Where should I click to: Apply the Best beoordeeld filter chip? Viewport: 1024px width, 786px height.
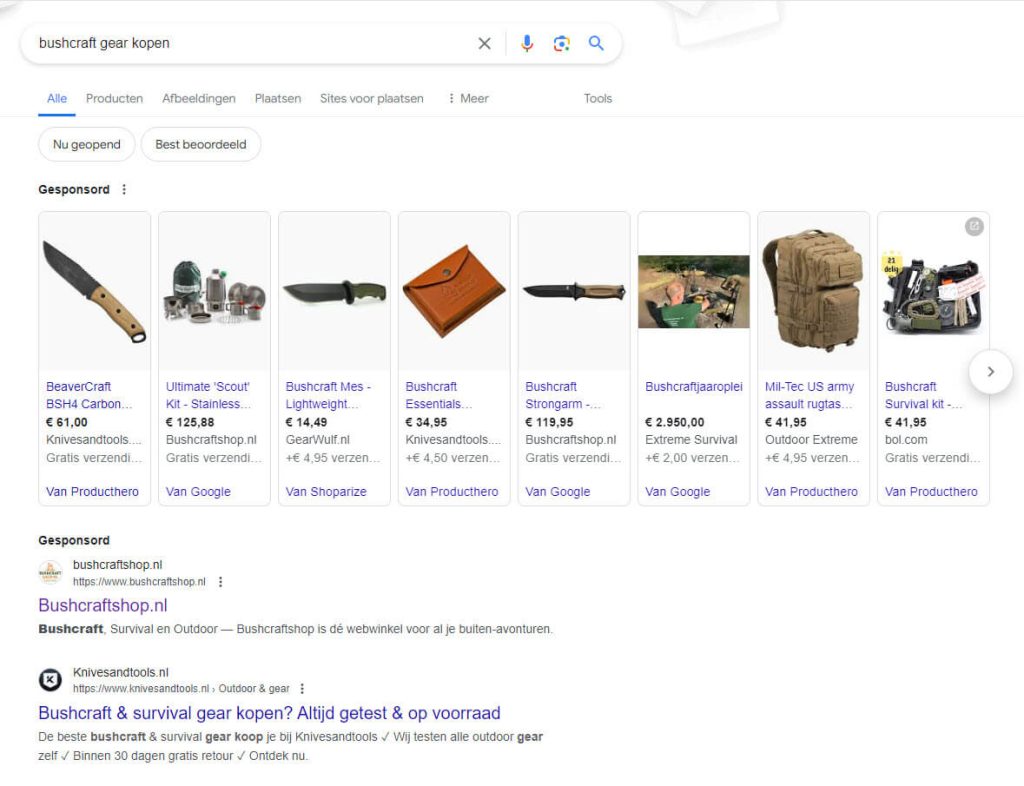point(200,144)
